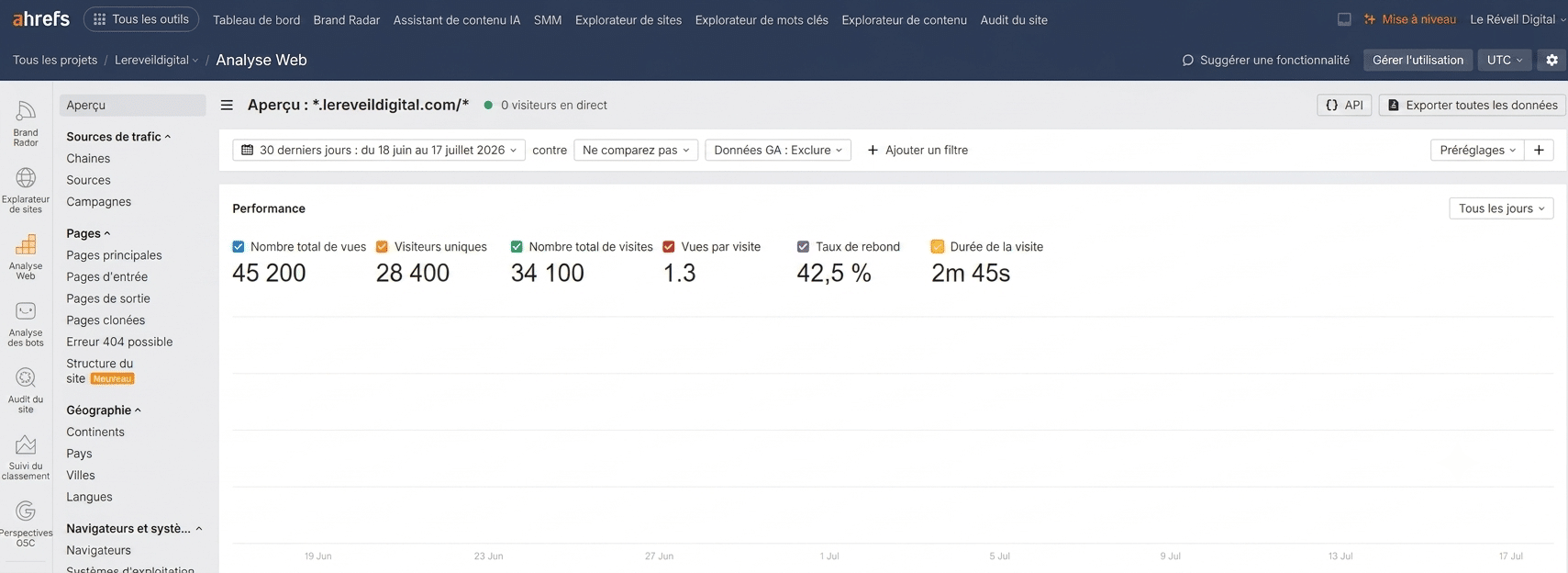This screenshot has width=1568, height=573.
Task: Click Ajouter un filtre
Action: point(917,150)
